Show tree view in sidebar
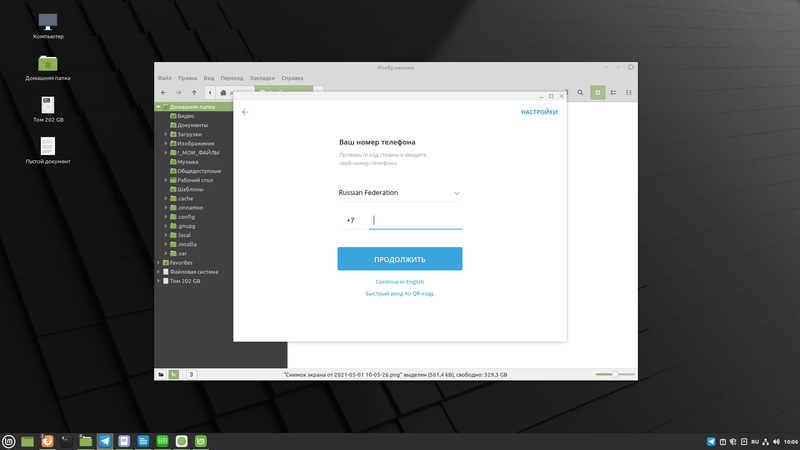This screenshot has width=800, height=450. tap(174, 374)
